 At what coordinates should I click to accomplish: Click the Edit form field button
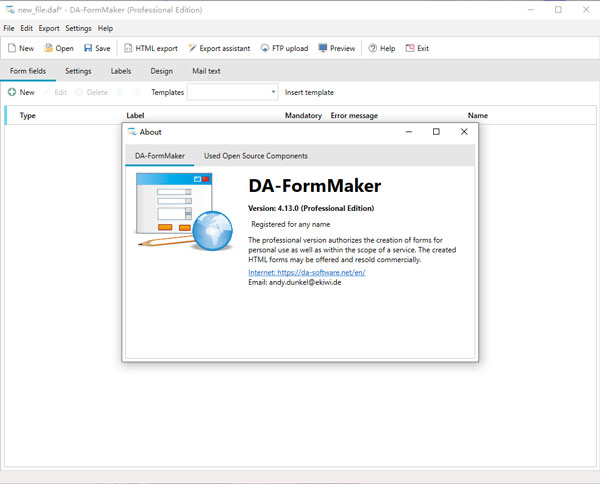(56, 92)
